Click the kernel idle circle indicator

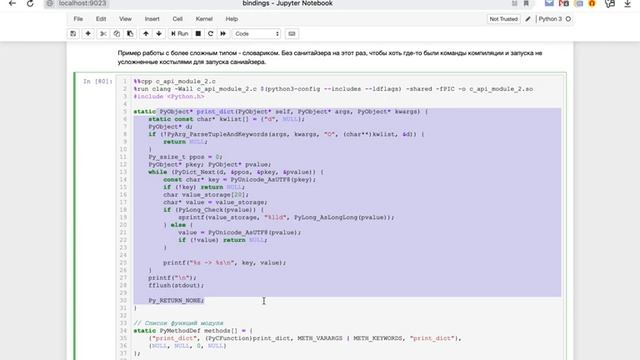(x=568, y=19)
